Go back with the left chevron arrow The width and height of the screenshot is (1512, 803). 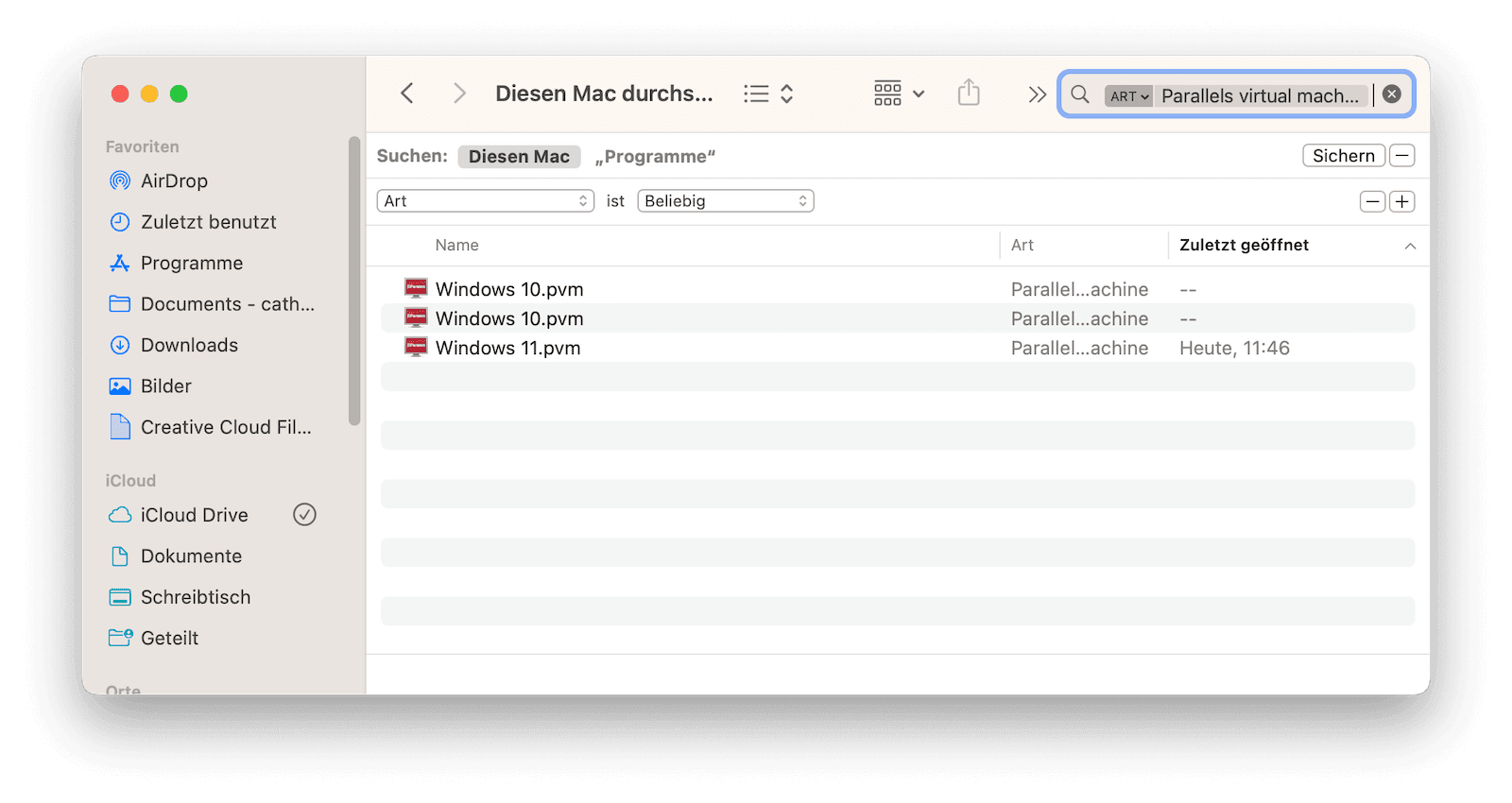[407, 94]
